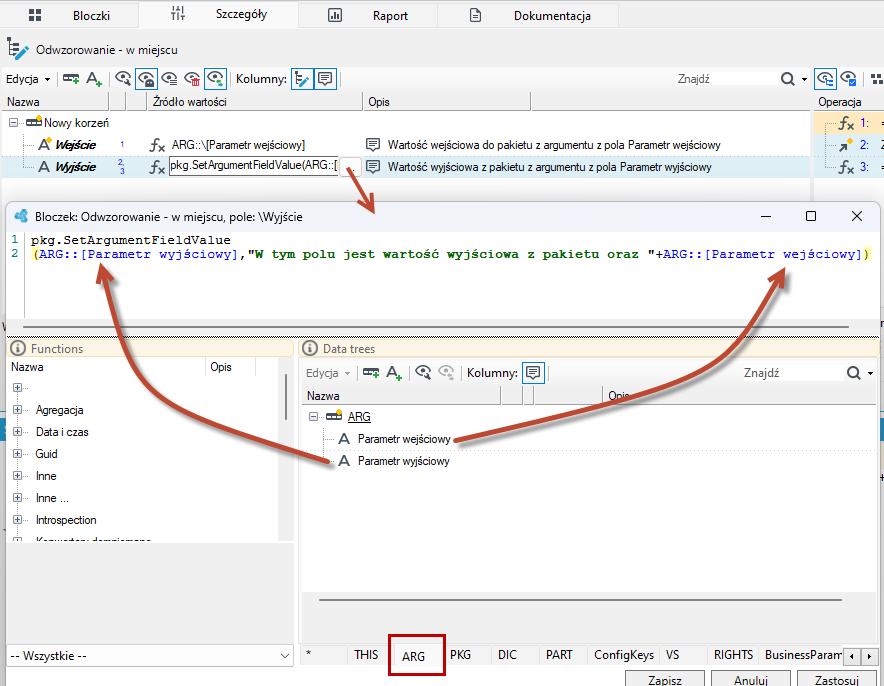Expand the Data i czas function group
This screenshot has width=884, height=686.
tap(17, 432)
